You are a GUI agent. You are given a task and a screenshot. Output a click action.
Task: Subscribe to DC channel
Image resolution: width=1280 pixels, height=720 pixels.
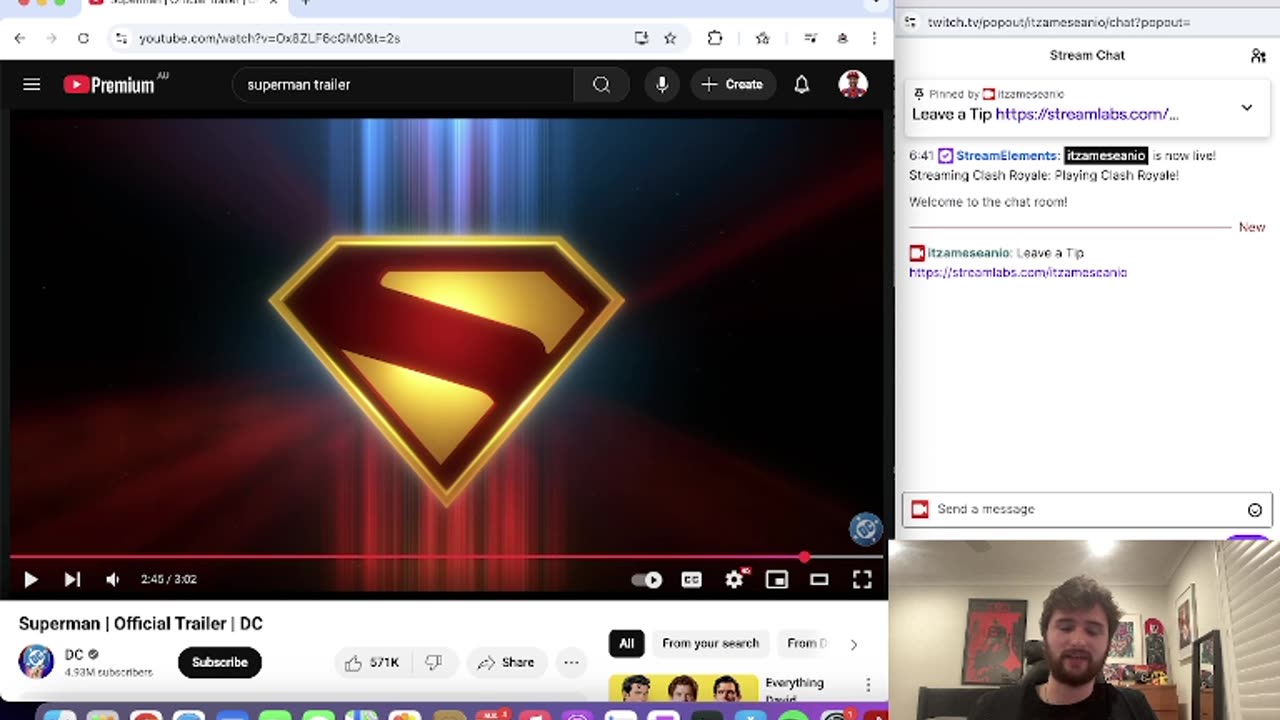pos(219,662)
